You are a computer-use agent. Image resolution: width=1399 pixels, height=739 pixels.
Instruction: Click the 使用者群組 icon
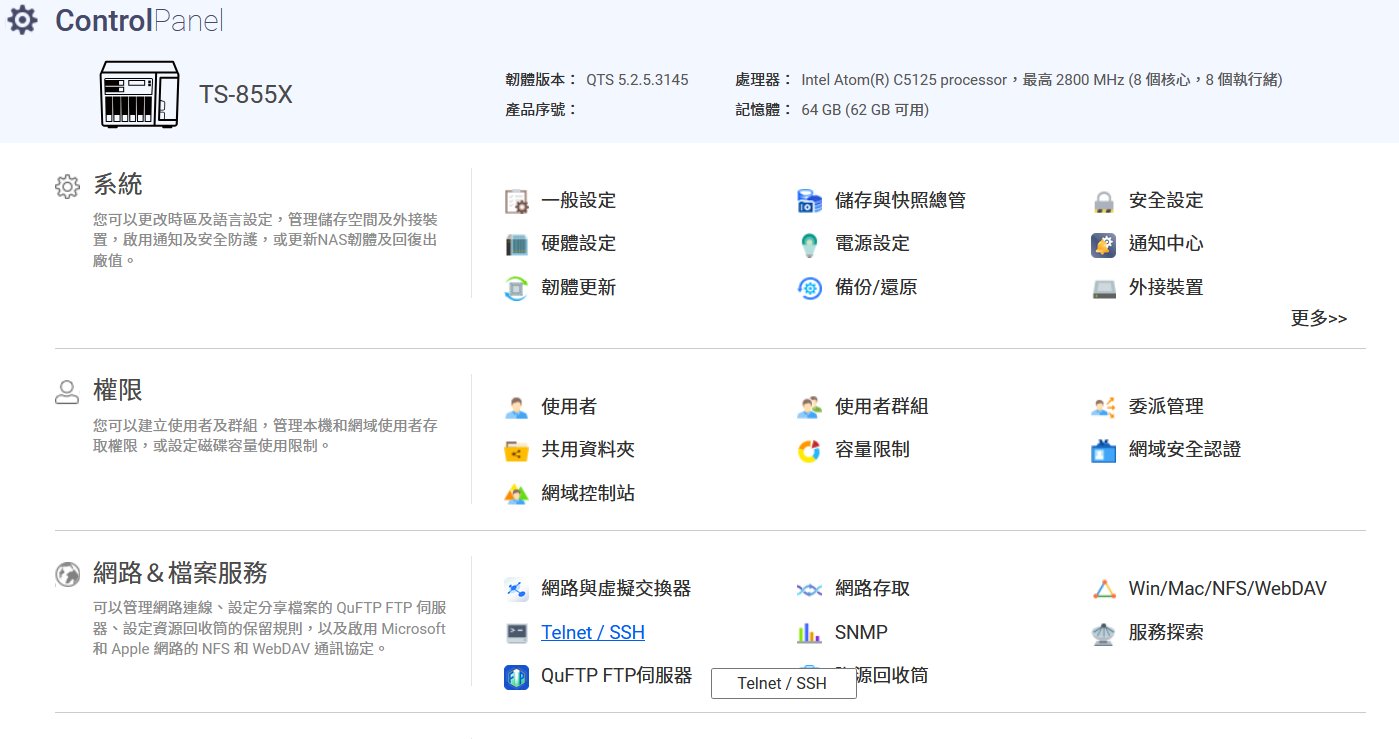click(x=809, y=407)
